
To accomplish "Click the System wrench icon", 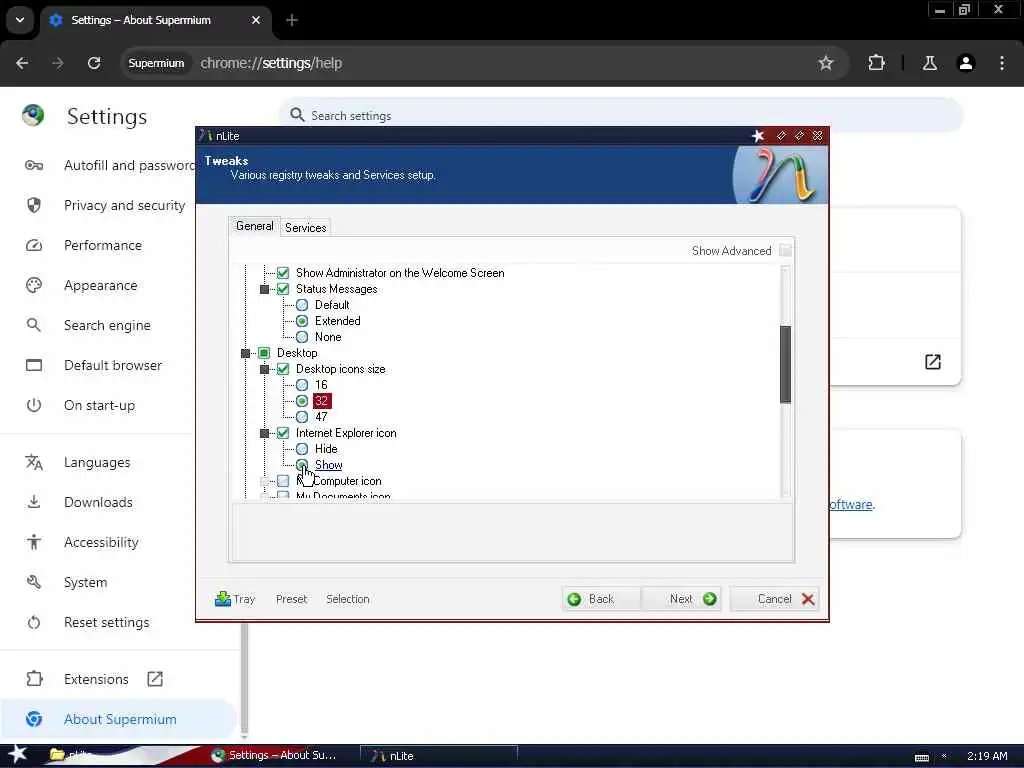I will click(x=34, y=582).
